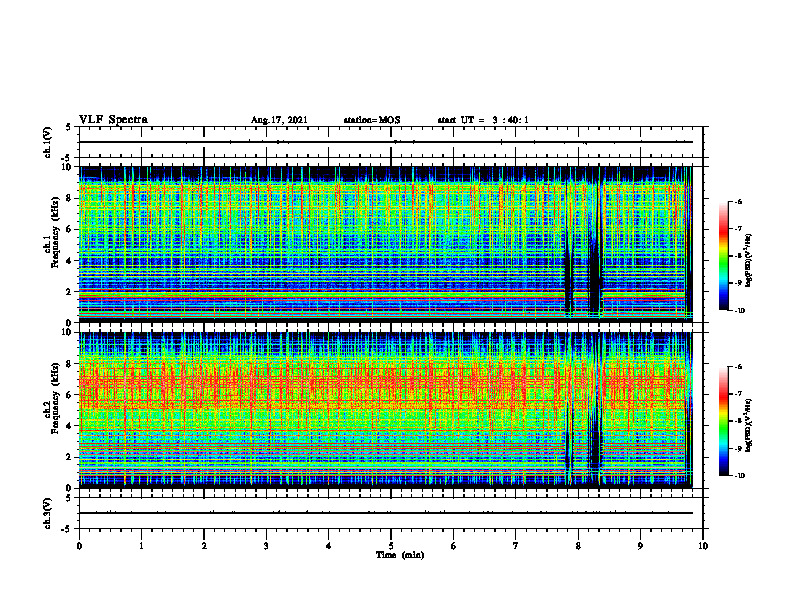
Task: Click time axis tick label "7" at bottom
Action: 516,546
